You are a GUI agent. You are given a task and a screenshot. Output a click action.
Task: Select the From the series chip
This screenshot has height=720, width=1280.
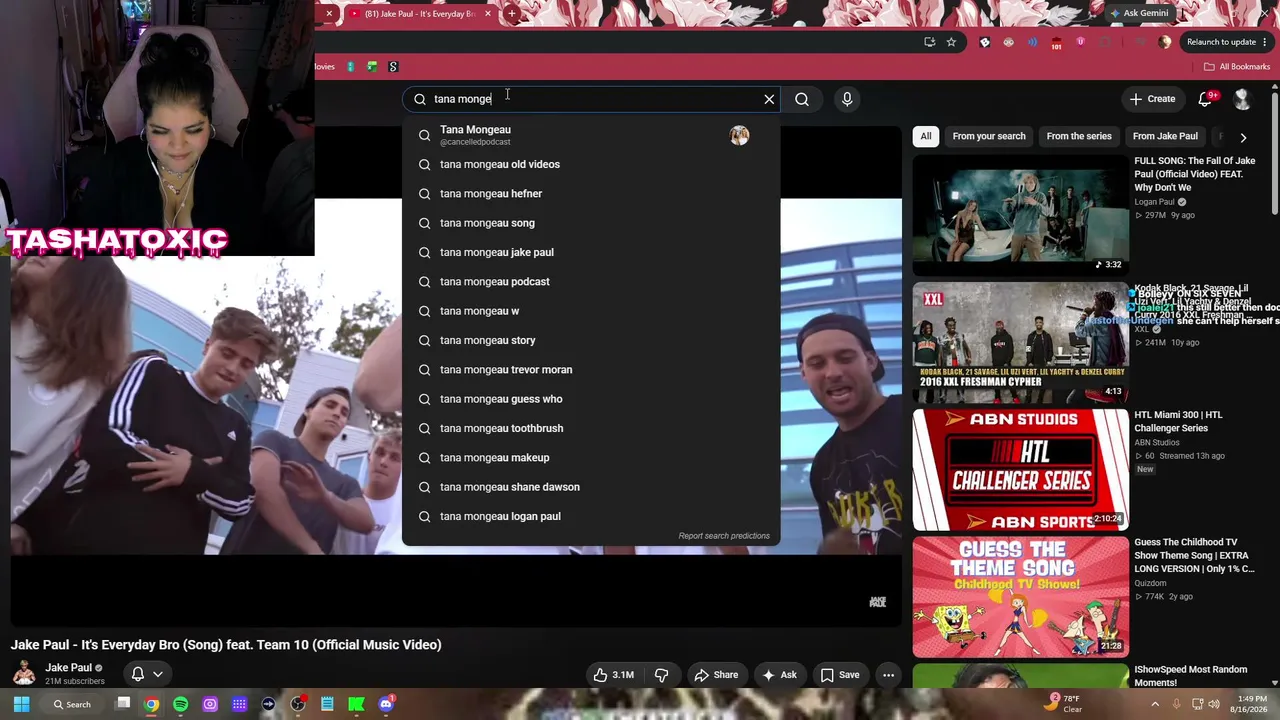[x=1079, y=136]
